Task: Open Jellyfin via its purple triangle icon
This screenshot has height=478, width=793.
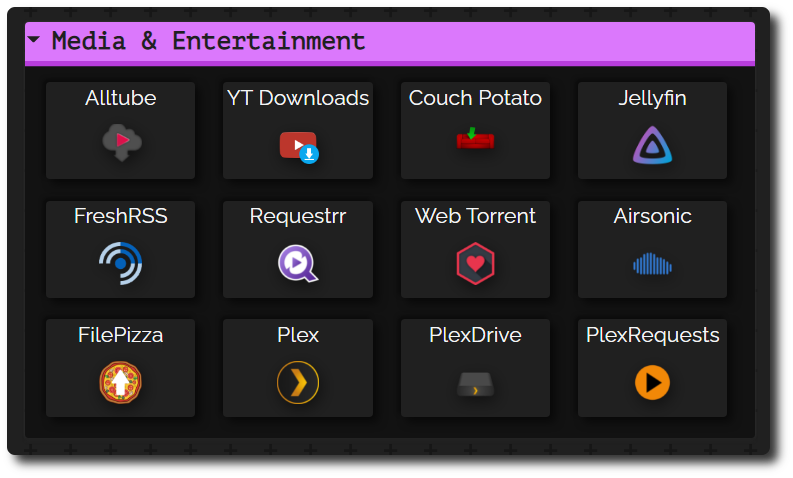Action: [652, 145]
